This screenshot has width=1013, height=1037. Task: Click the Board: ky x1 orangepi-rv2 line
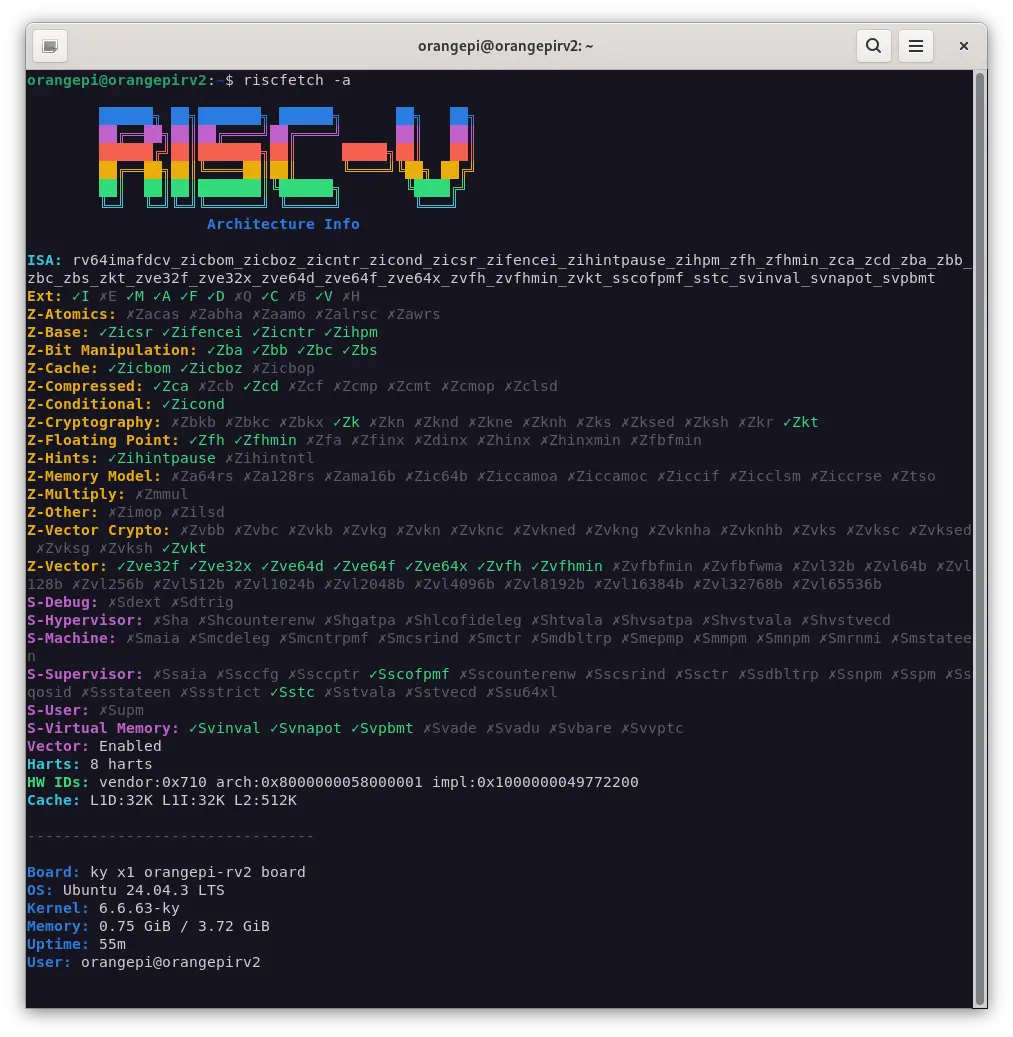click(166, 872)
